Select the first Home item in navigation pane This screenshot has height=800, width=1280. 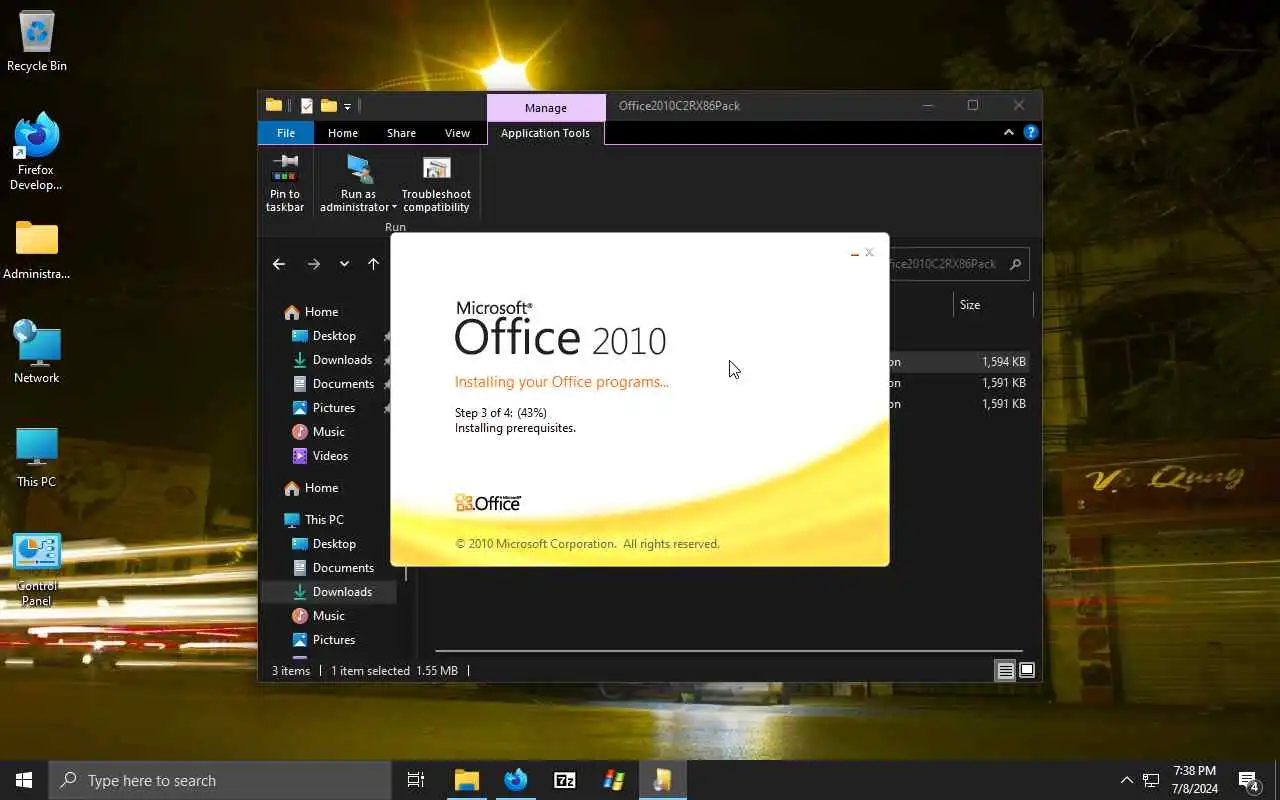click(x=321, y=312)
